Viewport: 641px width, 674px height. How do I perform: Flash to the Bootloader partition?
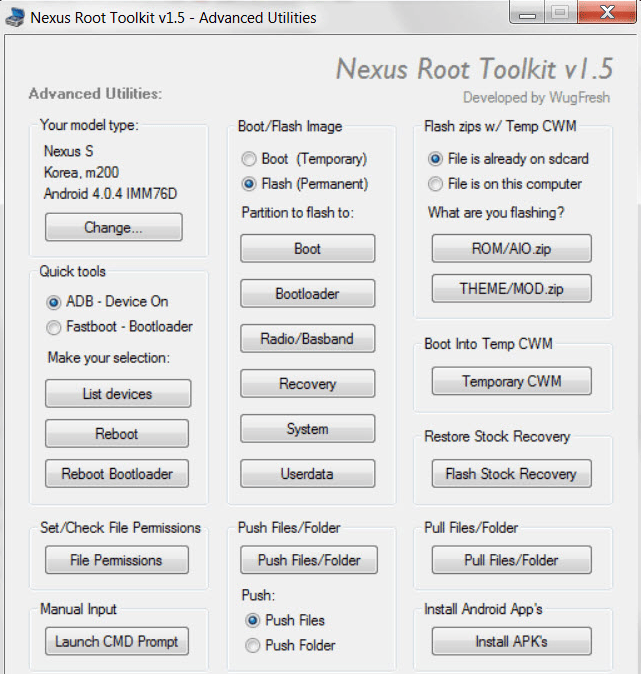[307, 293]
